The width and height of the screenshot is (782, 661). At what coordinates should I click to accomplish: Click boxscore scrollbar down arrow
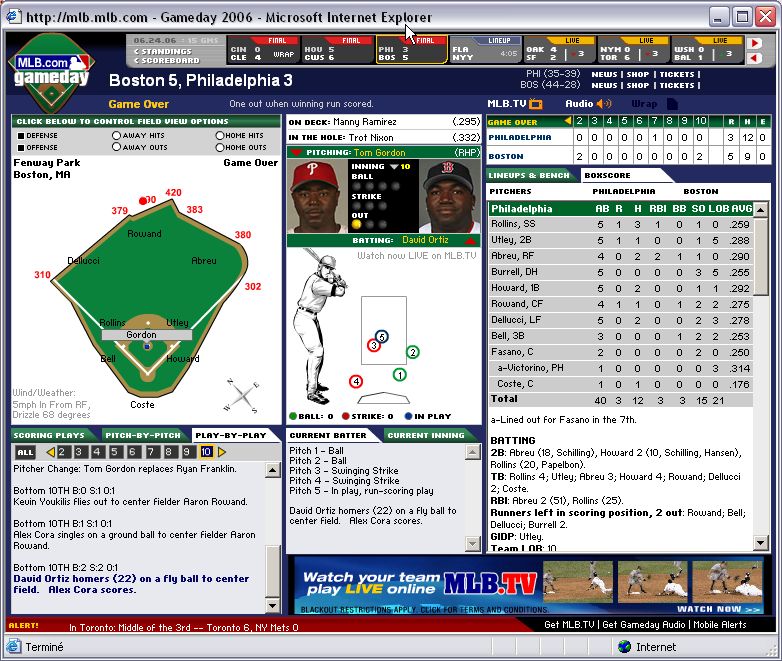760,542
